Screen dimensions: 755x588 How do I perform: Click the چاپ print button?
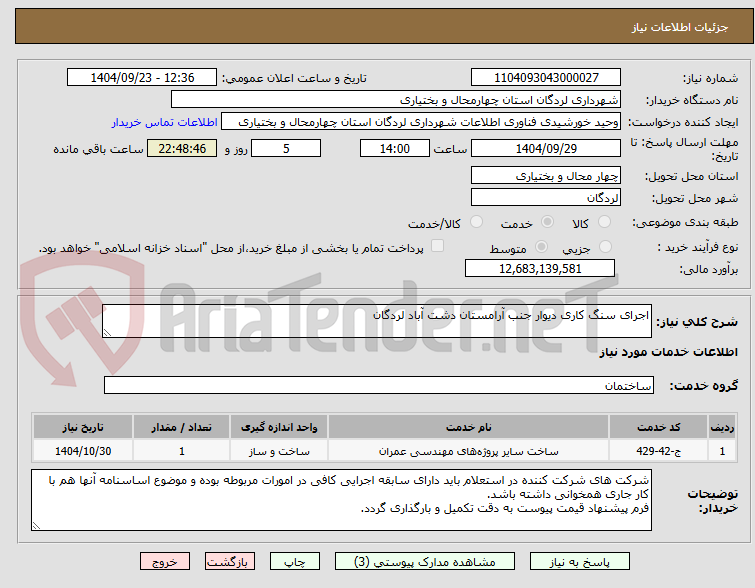click(295, 562)
